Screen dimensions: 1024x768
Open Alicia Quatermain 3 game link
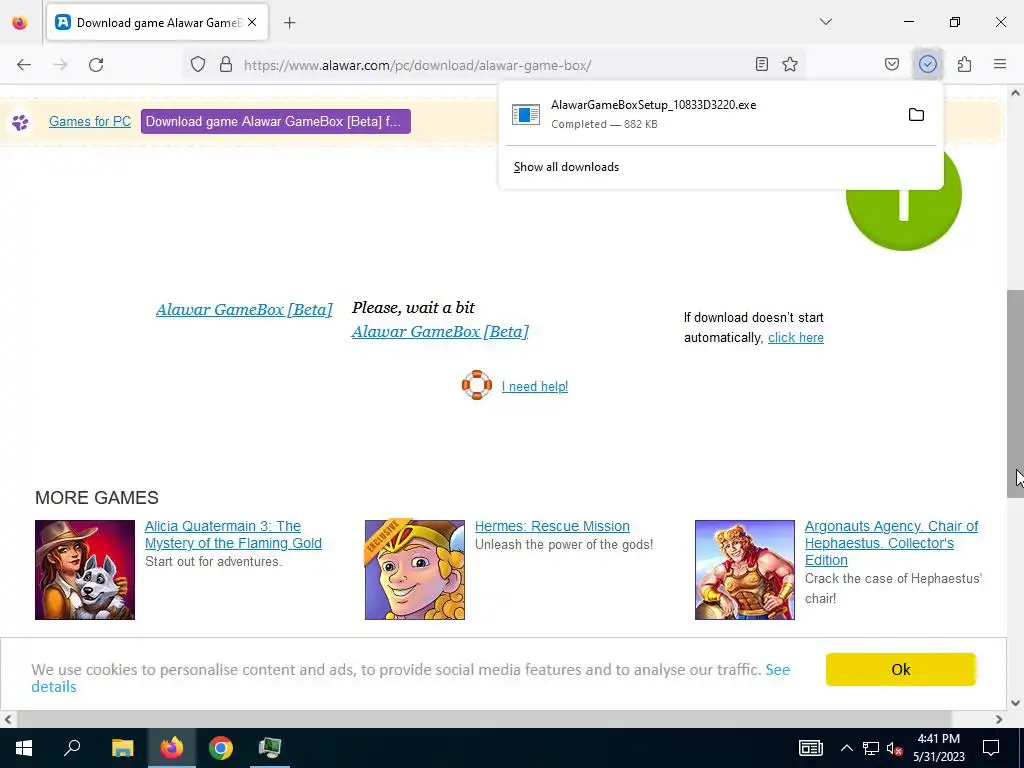[x=233, y=535]
